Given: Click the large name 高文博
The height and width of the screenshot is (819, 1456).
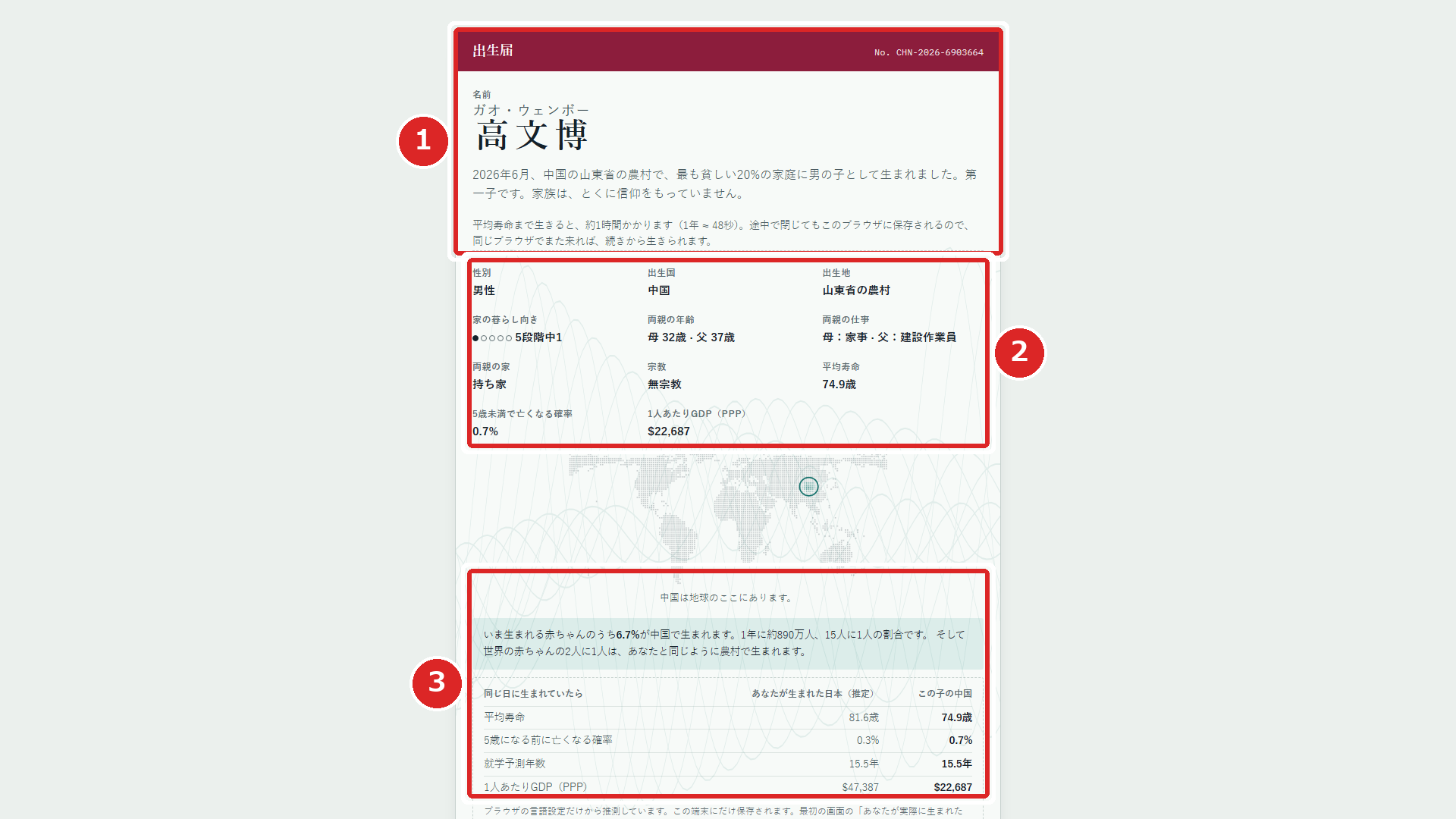Looking at the screenshot, I should 532,136.
